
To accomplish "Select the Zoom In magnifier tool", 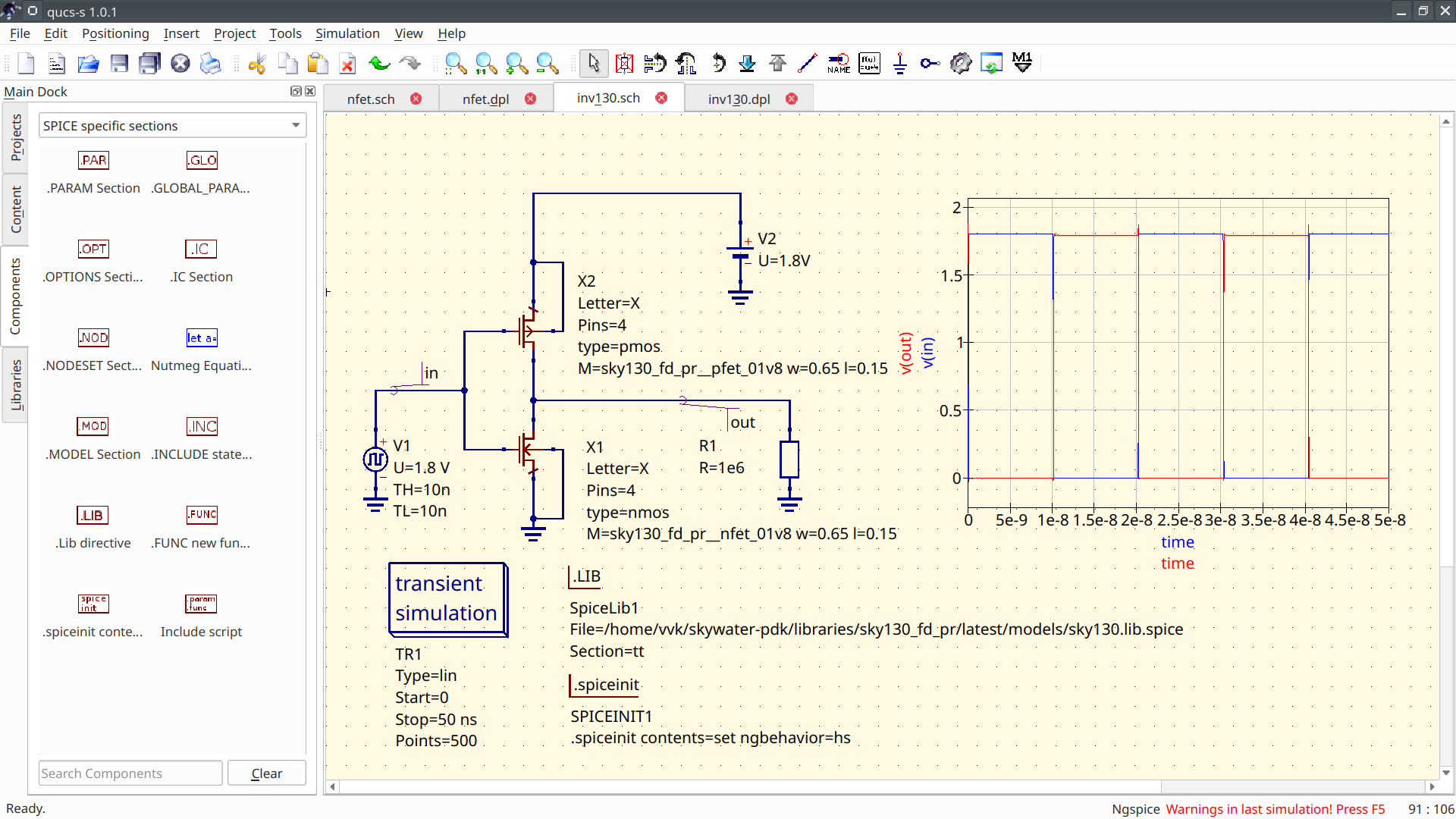I will click(x=516, y=64).
